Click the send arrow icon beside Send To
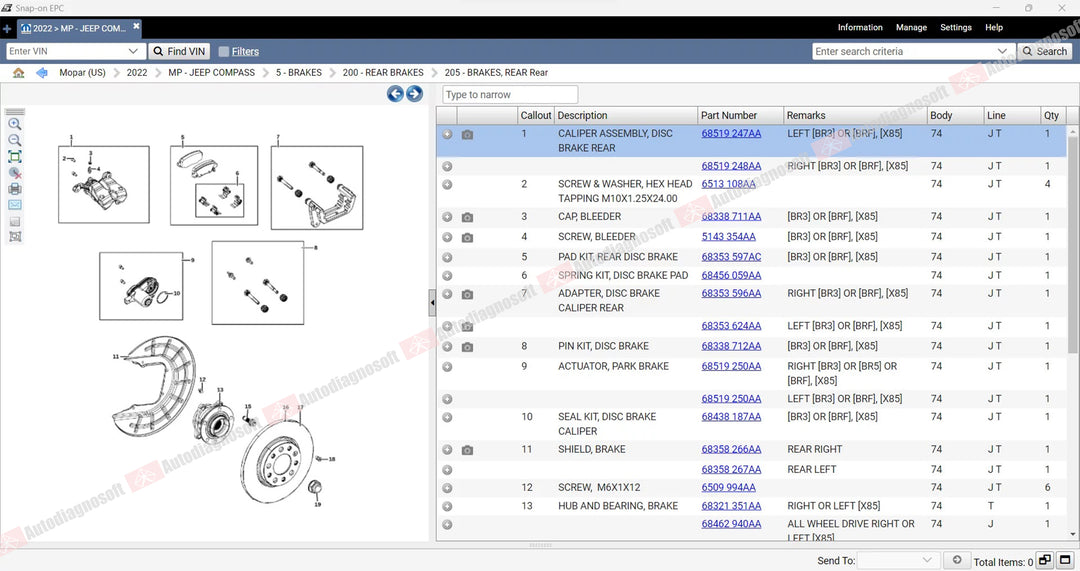 [x=956, y=560]
